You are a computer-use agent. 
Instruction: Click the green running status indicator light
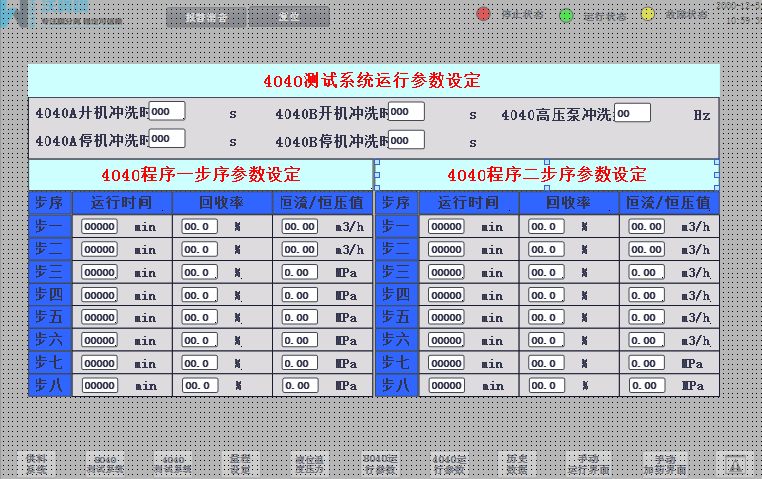pos(566,15)
